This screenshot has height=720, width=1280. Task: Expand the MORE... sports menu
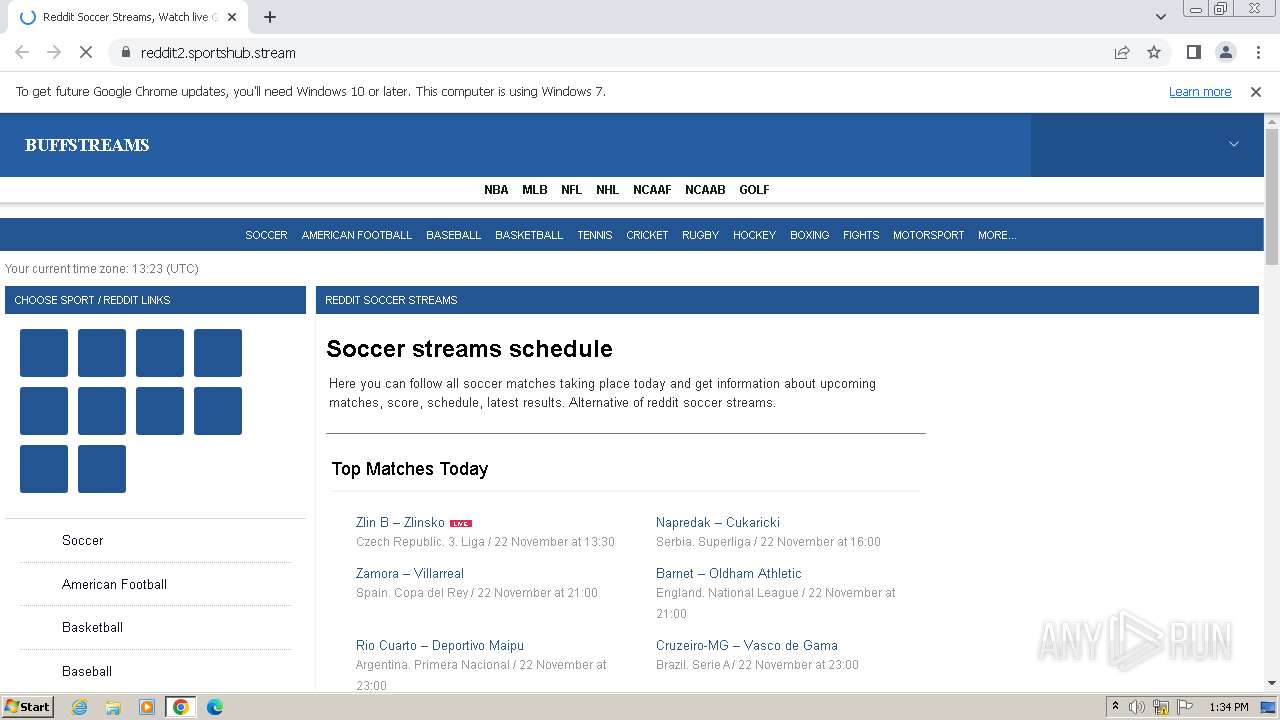click(x=997, y=235)
